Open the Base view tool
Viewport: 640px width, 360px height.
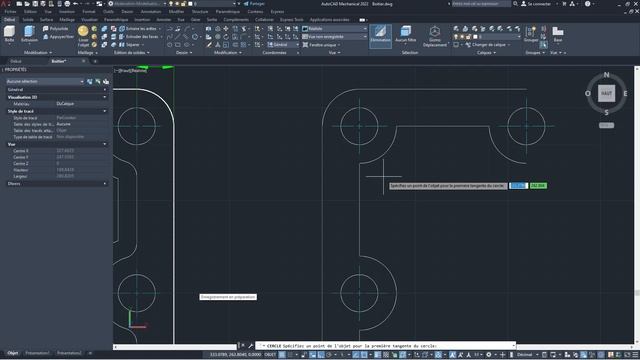558,34
